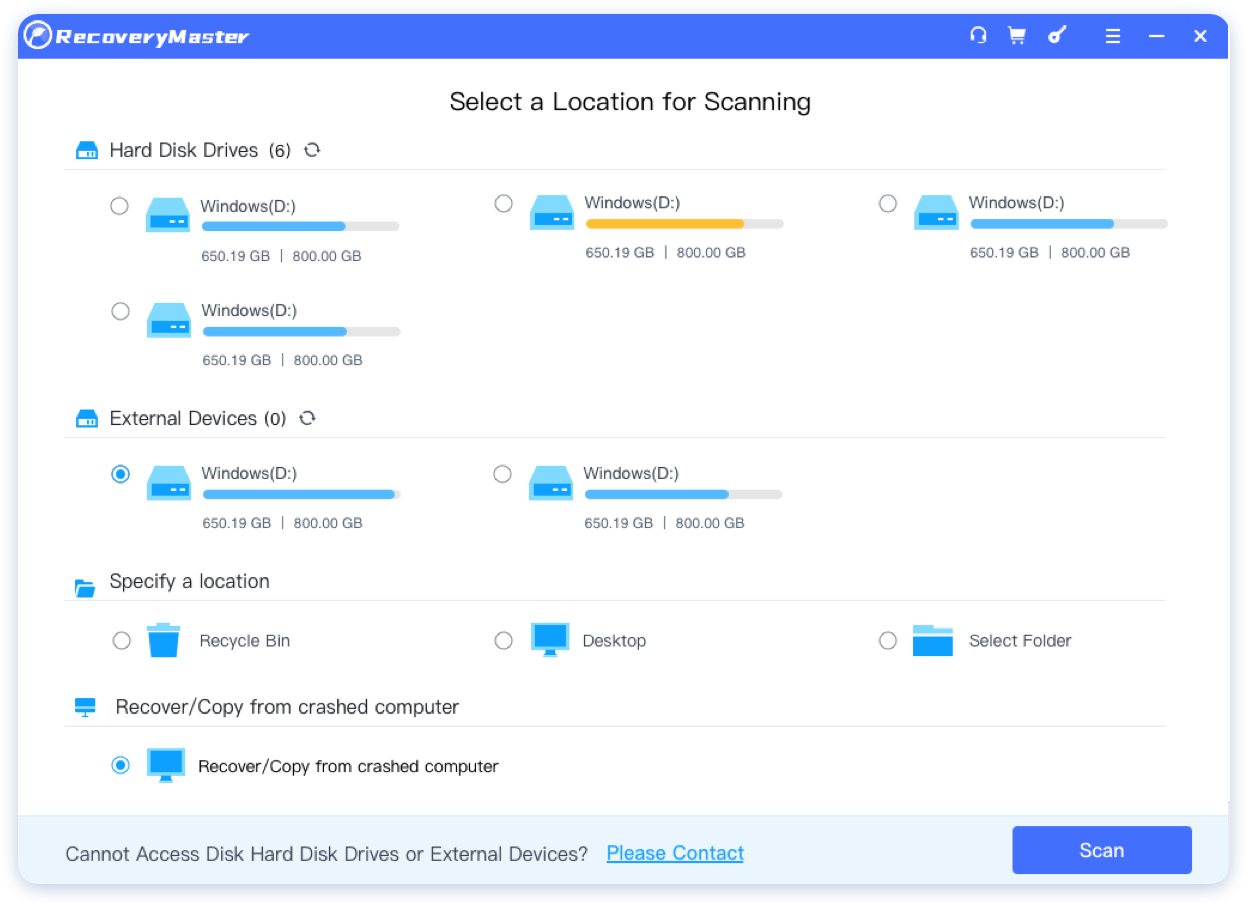This screenshot has height=906, width=1248.
Task: Click the Specify a location heading
Action: click(x=190, y=581)
